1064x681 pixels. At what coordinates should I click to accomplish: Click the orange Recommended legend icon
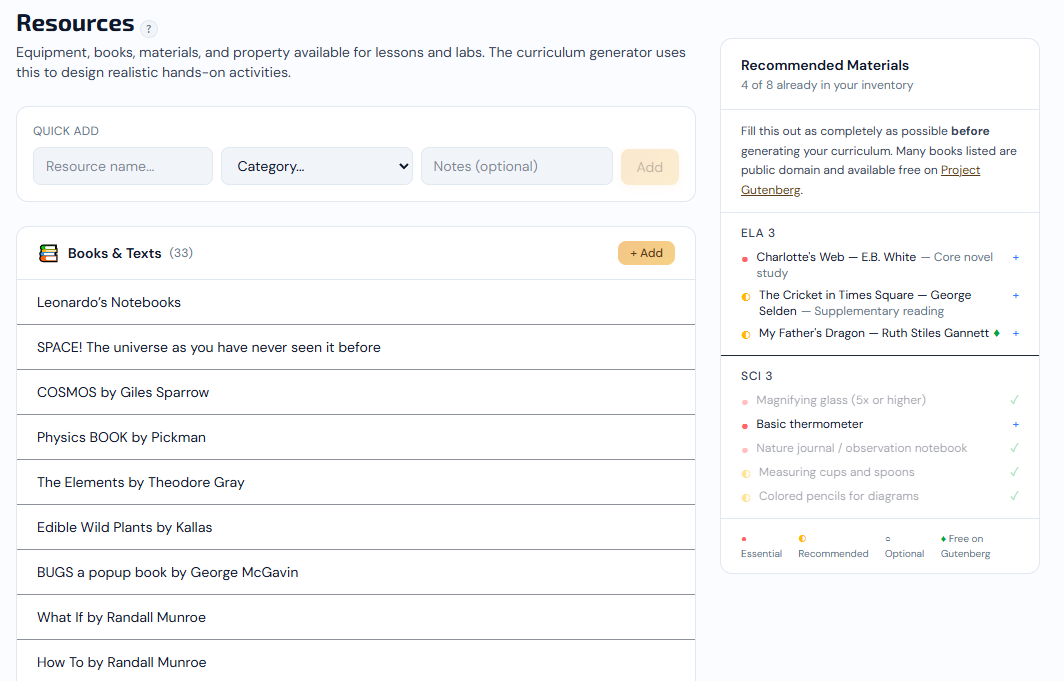(x=800, y=538)
